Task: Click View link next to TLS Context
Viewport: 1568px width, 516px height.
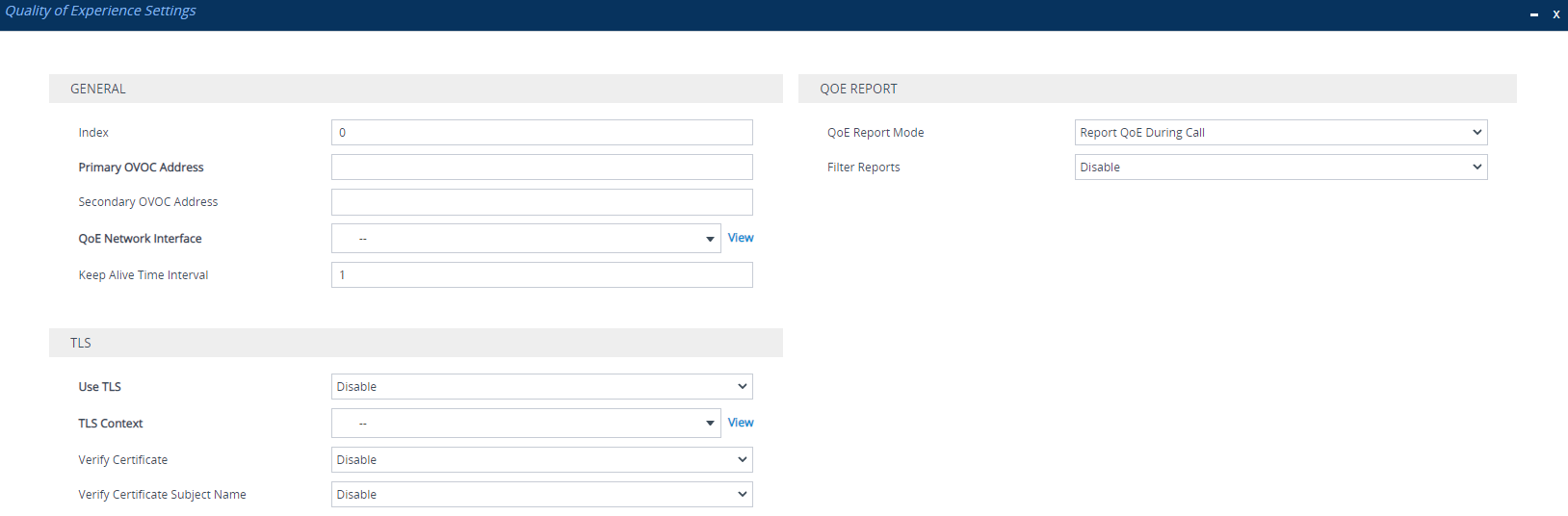Action: tap(741, 423)
